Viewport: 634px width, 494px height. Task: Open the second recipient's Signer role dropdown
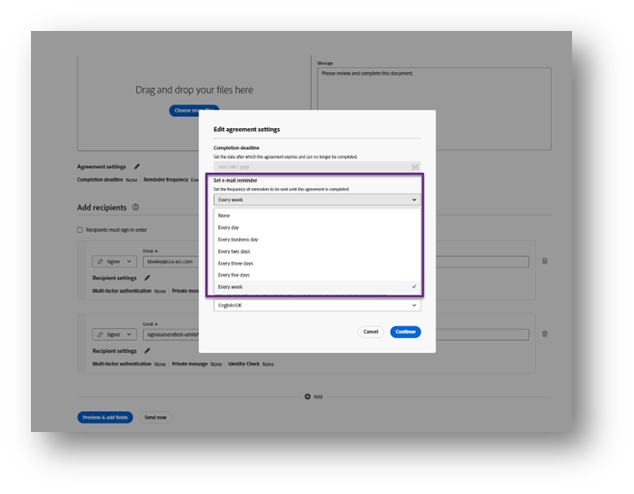[x=114, y=334]
